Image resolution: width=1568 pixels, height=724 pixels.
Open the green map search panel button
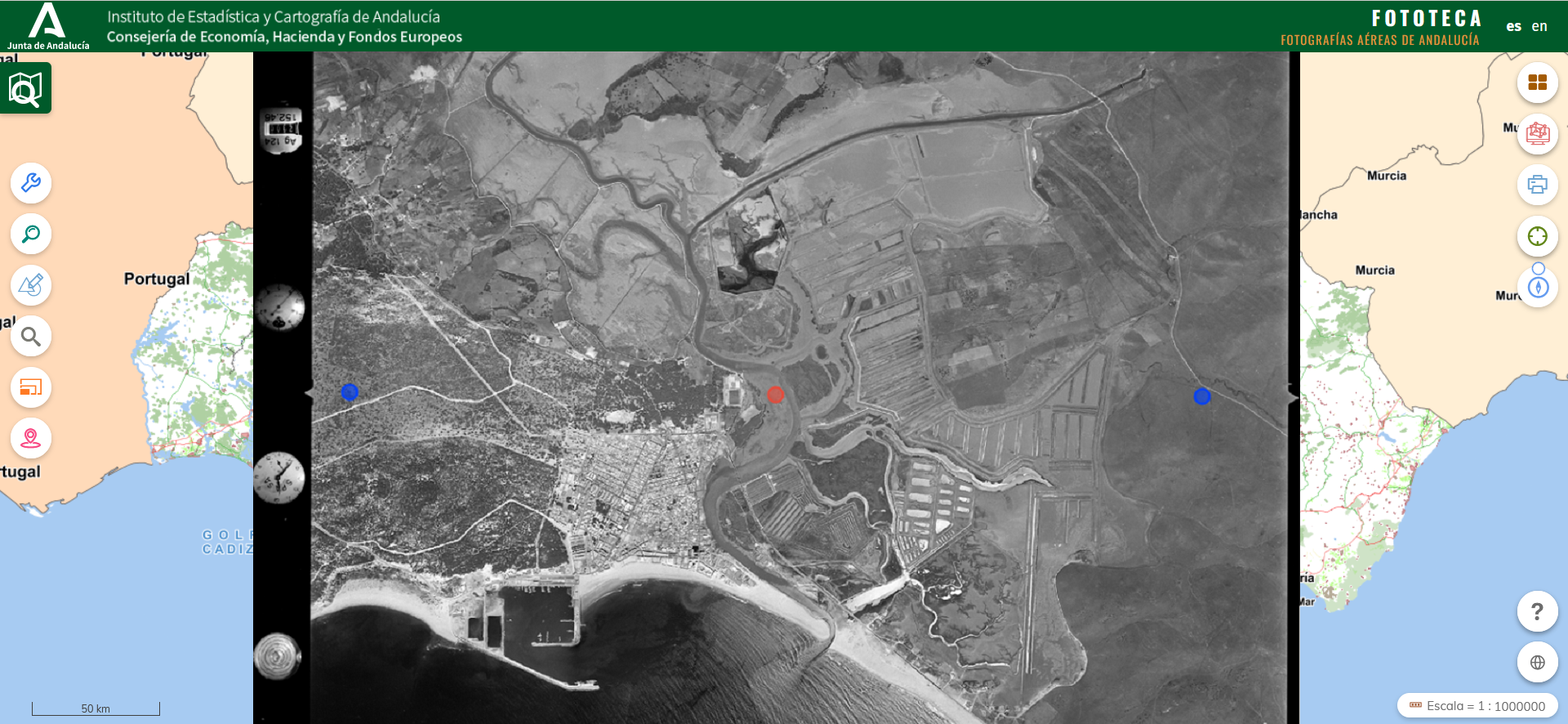25,88
